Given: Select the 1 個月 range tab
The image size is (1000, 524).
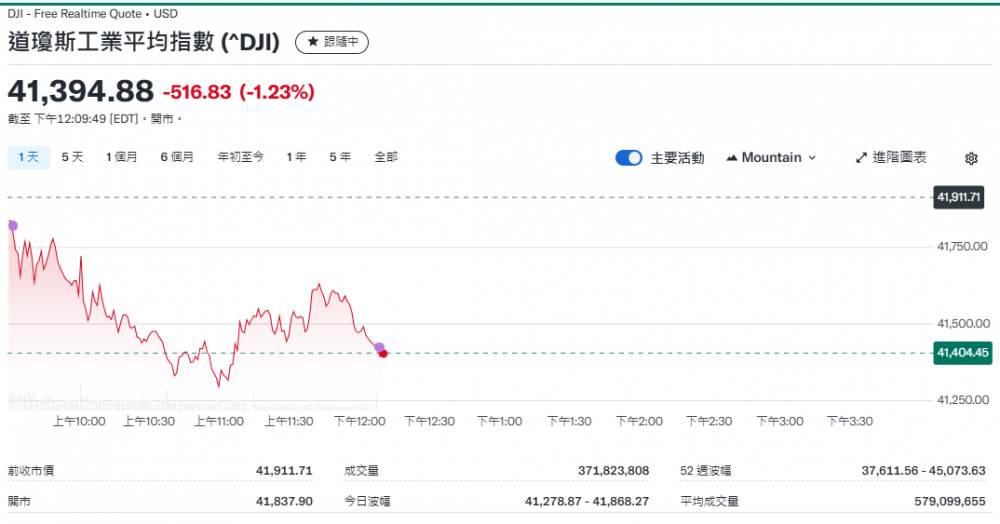Looking at the screenshot, I should (122, 157).
